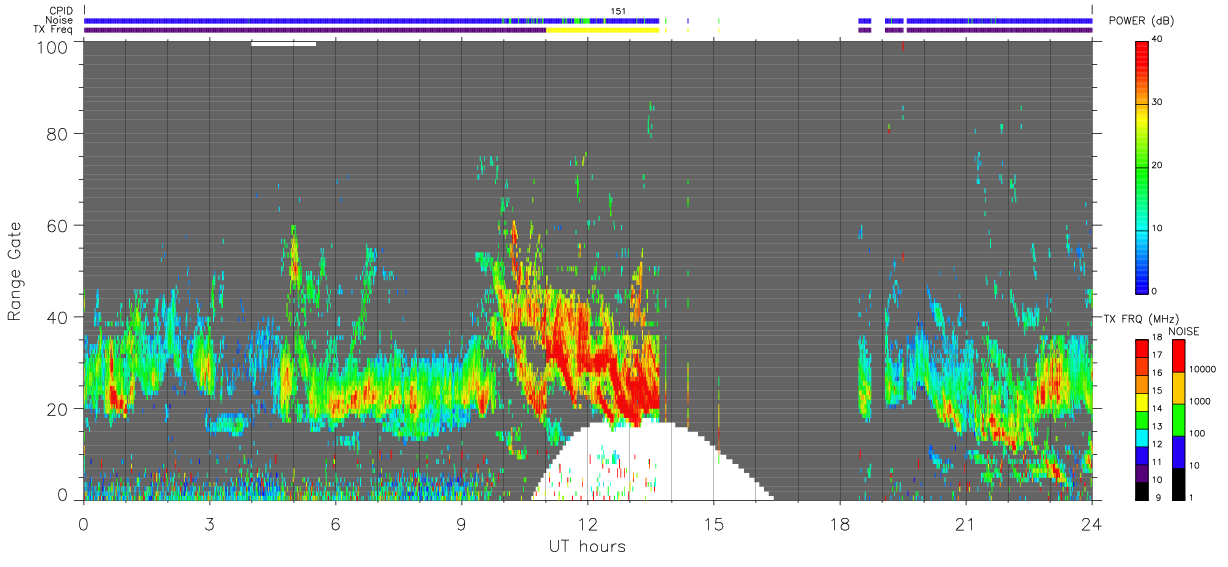Click Range Gate tick label '60'
1228x567 pixels.
[58, 225]
